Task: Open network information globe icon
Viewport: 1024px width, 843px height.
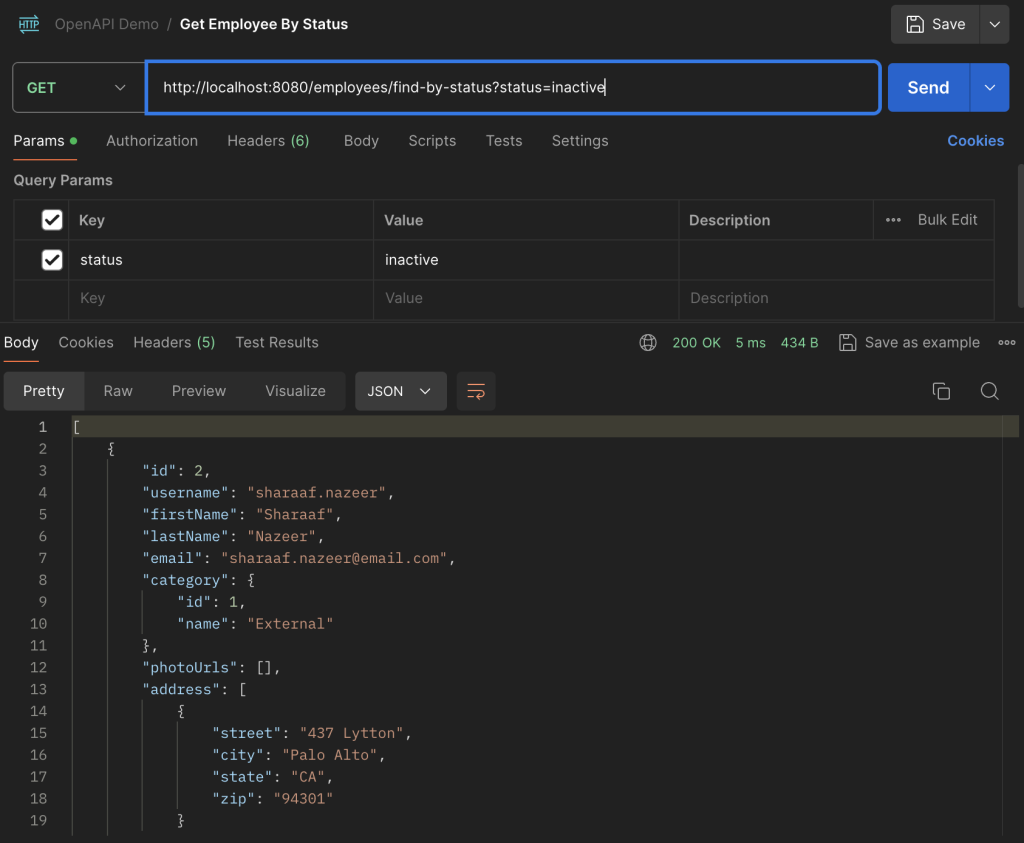Action: (648, 342)
